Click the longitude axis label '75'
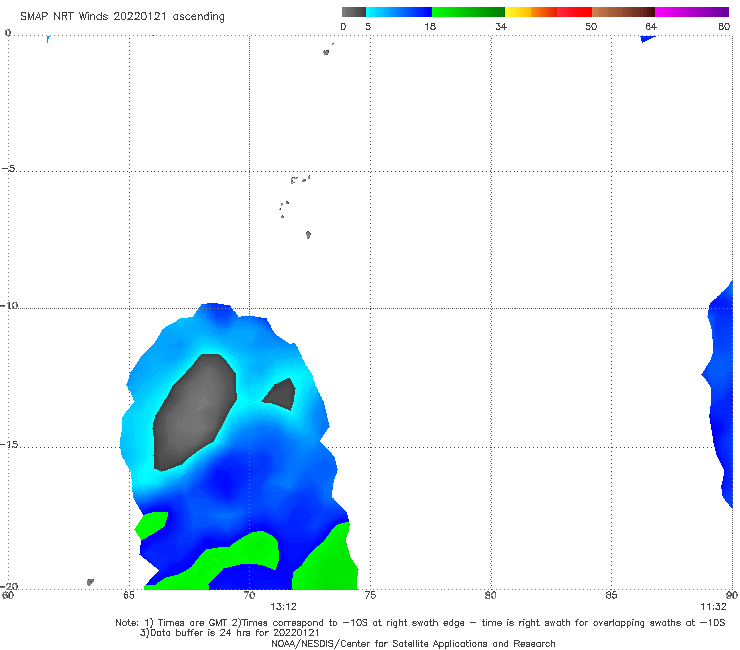 (370, 595)
